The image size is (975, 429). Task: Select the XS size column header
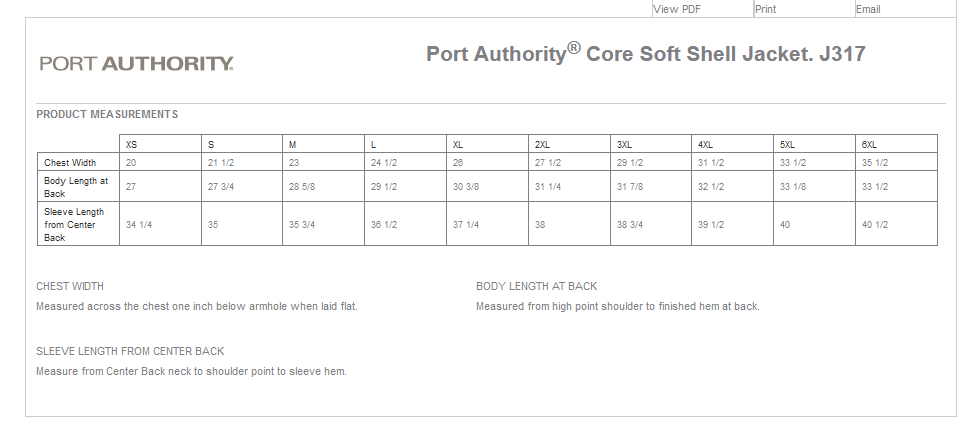click(132, 145)
